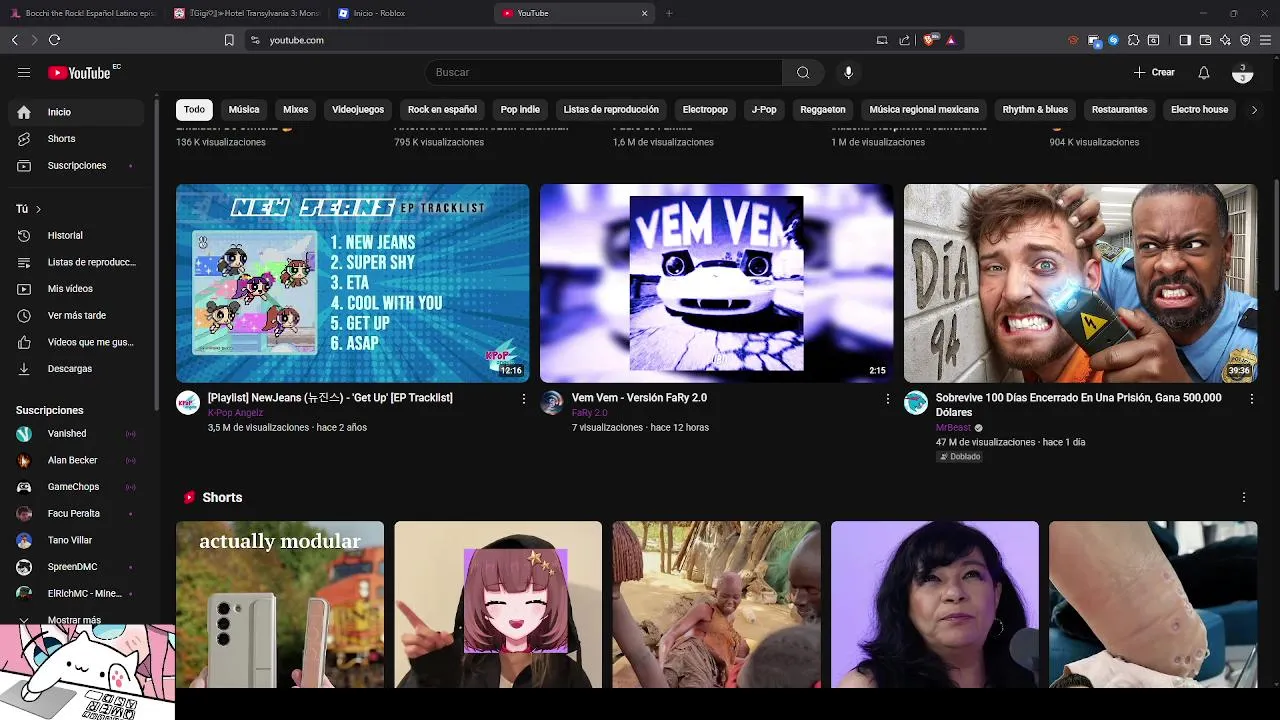The image size is (1280, 720).
Task: Bookmark this page with the bookmark icon
Action: click(x=229, y=40)
